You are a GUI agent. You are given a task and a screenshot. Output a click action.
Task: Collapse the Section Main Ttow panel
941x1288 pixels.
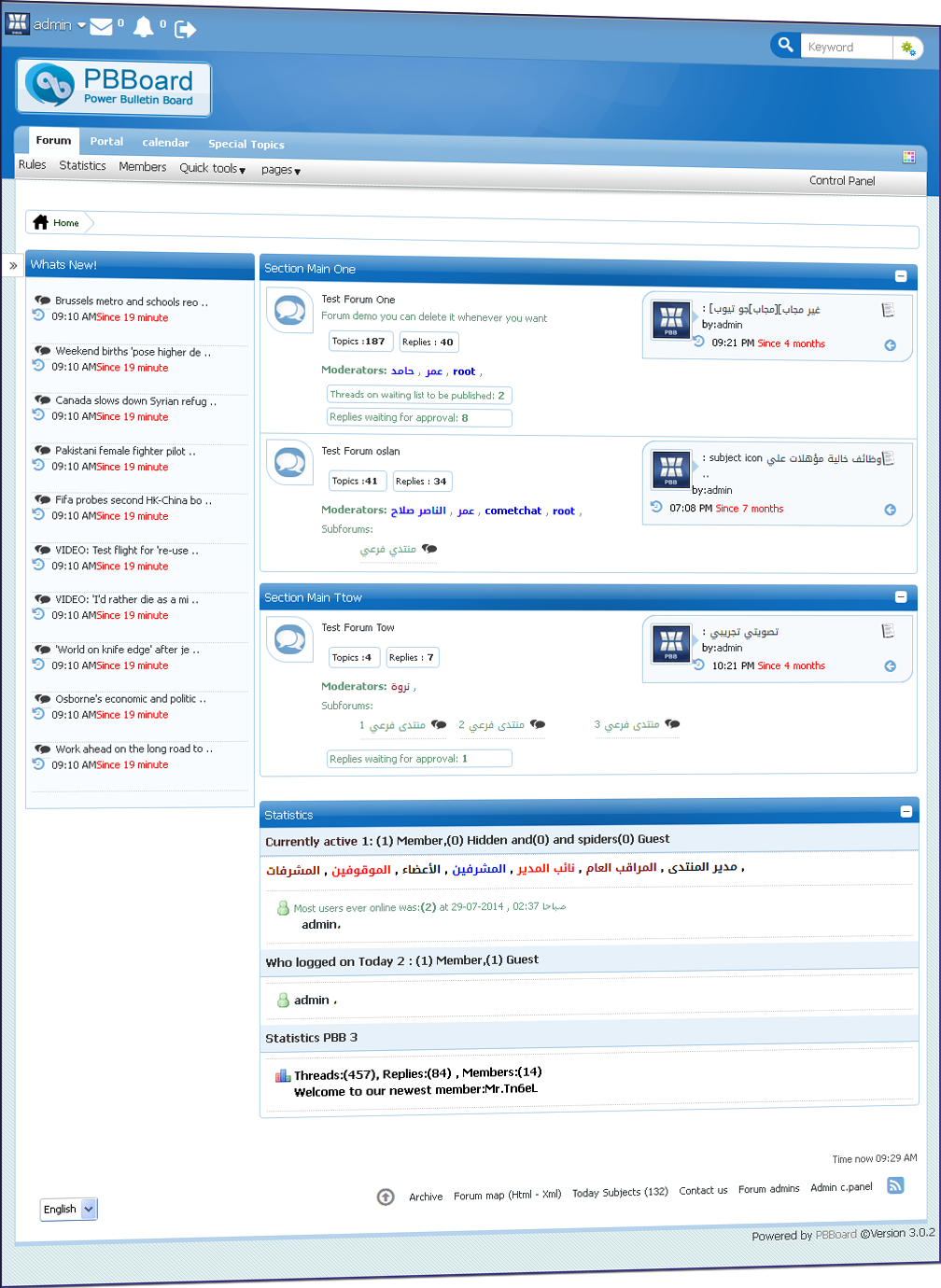point(901,597)
